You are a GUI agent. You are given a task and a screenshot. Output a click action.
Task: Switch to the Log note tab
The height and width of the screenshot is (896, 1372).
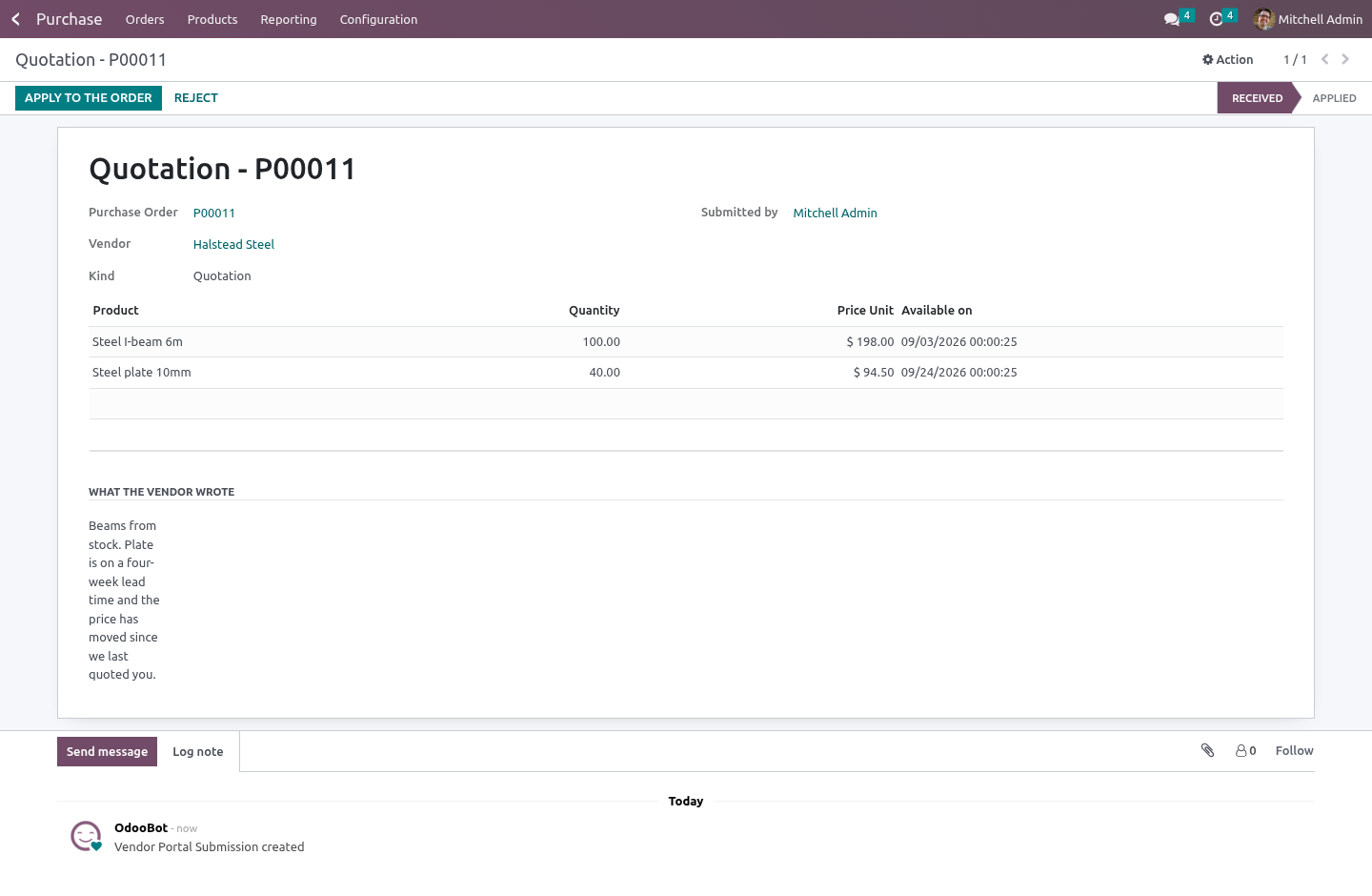pyautogui.click(x=198, y=751)
